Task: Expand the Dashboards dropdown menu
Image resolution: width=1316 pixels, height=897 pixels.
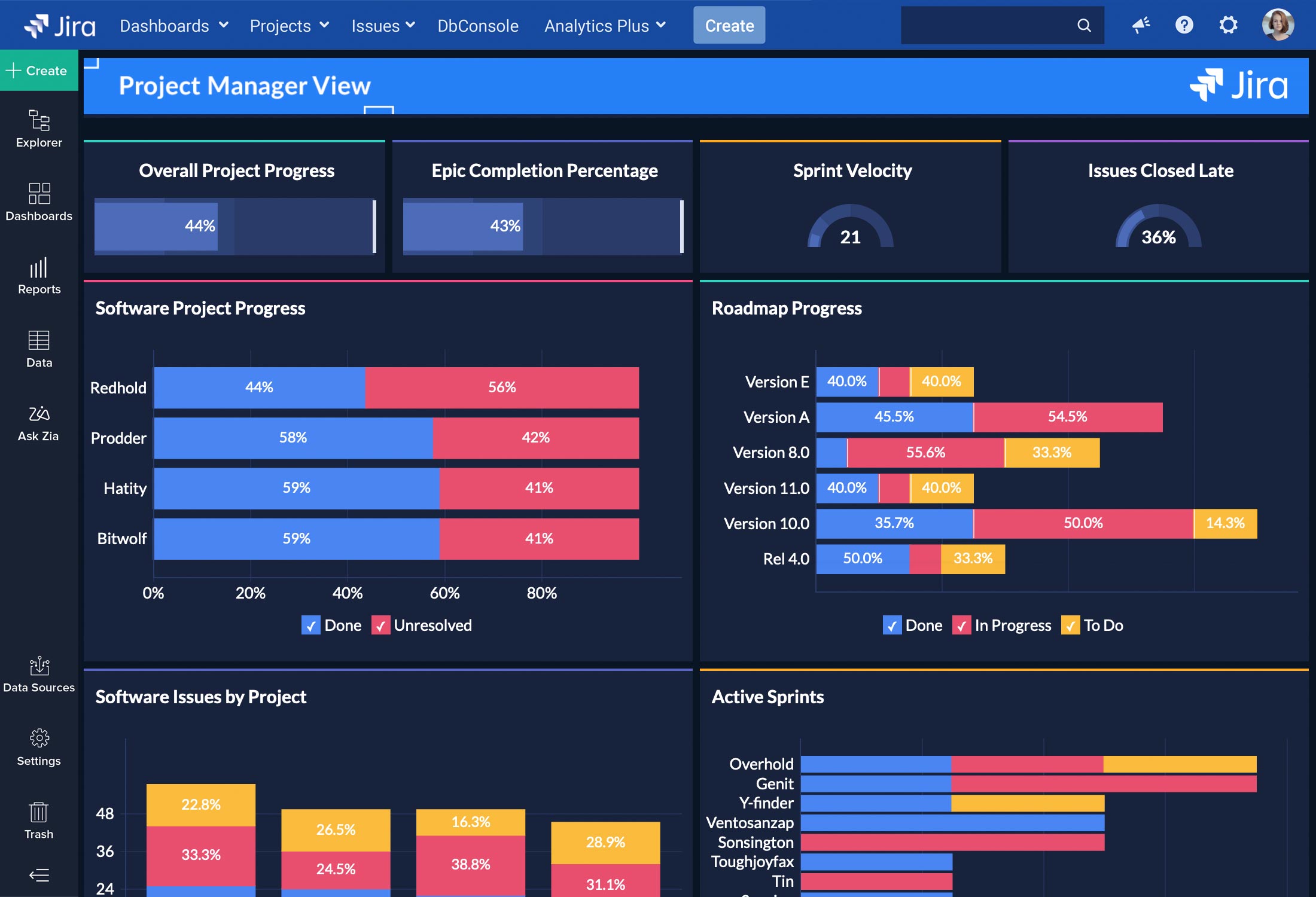Action: 173,26
